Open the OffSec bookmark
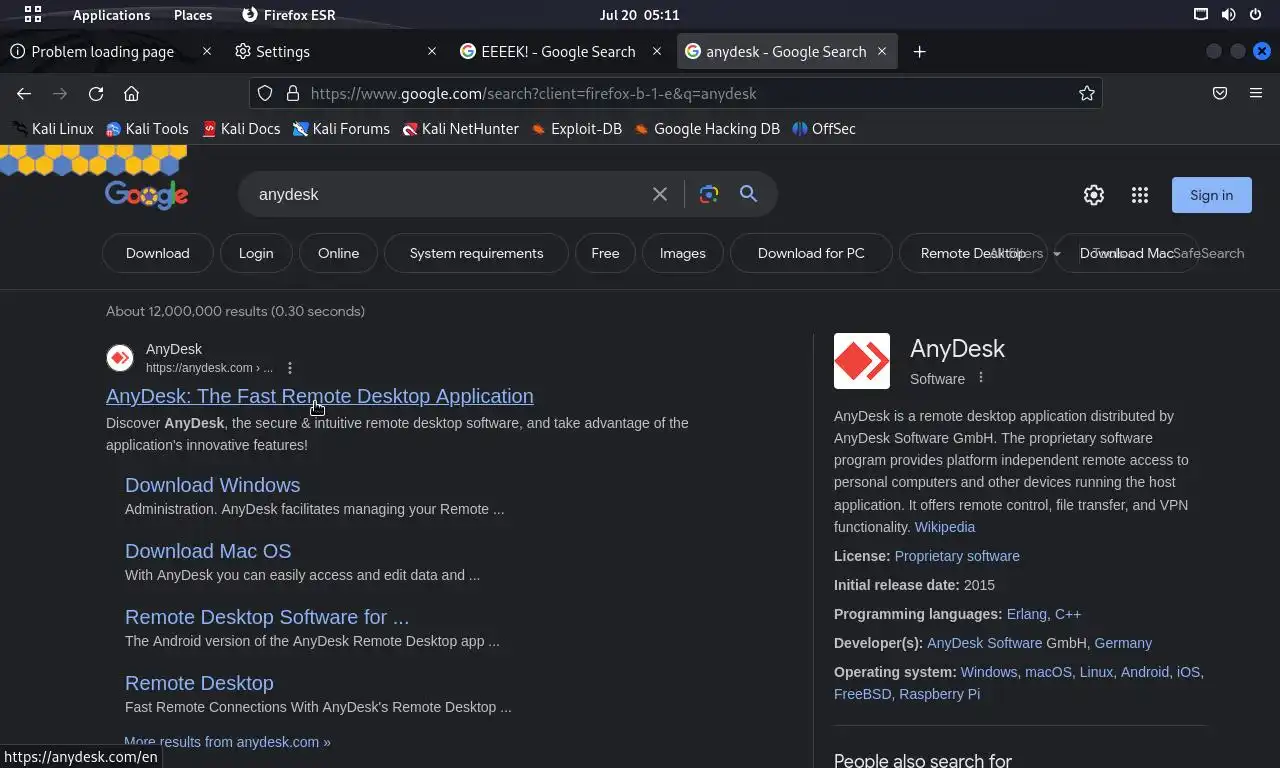This screenshot has height=768, width=1280. pyautogui.click(x=824, y=128)
